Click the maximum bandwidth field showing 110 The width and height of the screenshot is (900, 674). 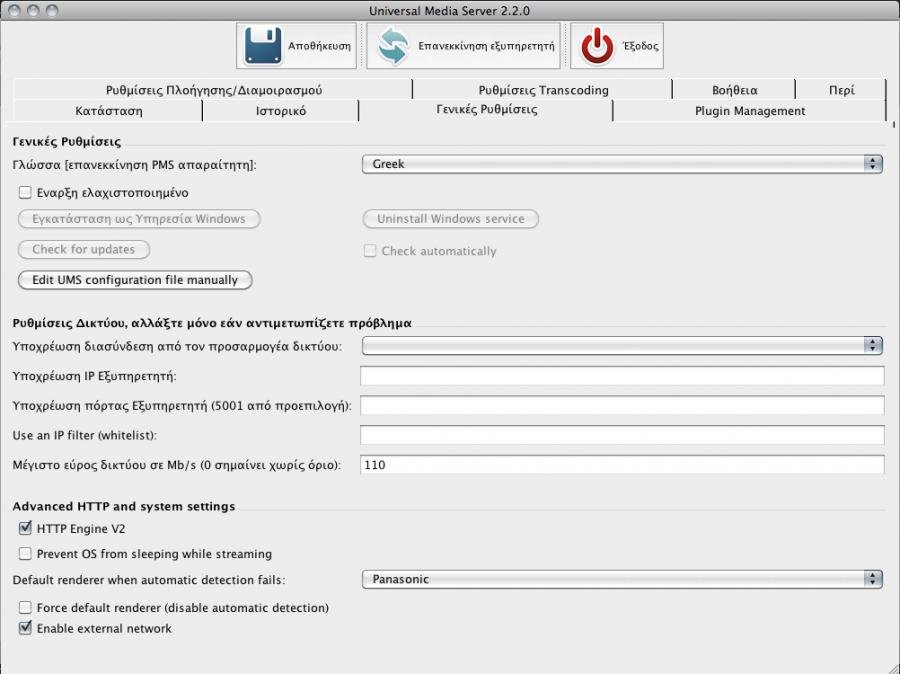[622, 465]
